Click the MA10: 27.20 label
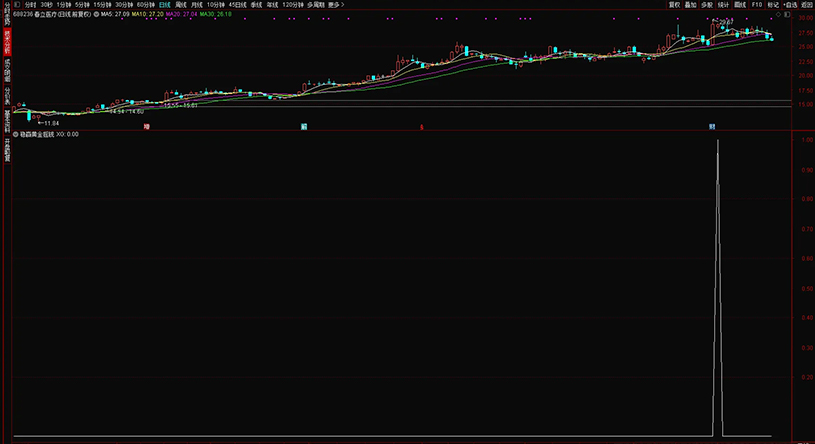815x444 pixels. (x=147, y=15)
